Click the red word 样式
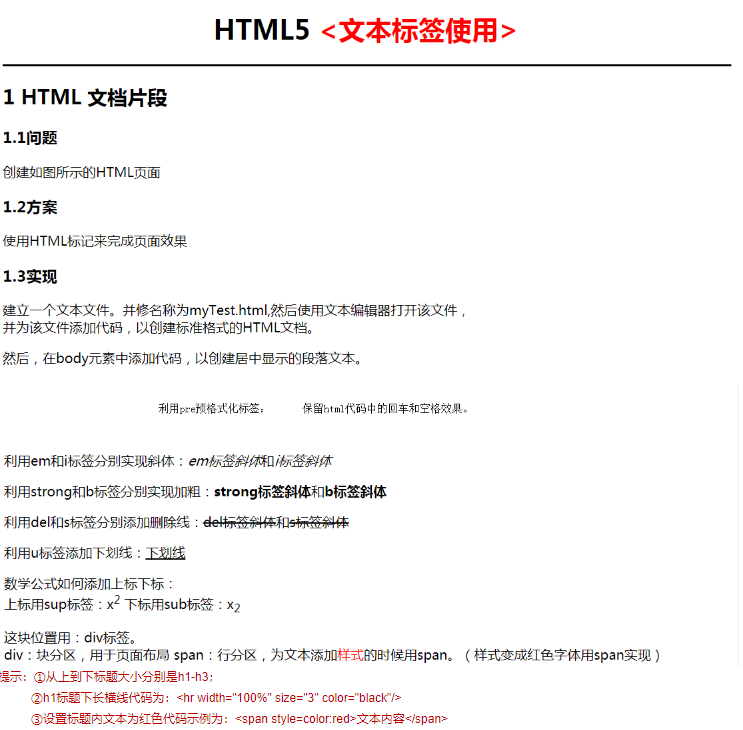This screenshot has width=743, height=730. pos(351,655)
